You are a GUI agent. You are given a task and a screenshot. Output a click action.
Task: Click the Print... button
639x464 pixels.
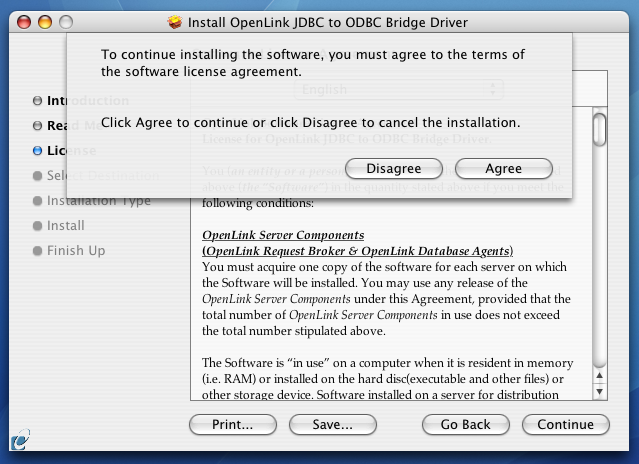(233, 424)
